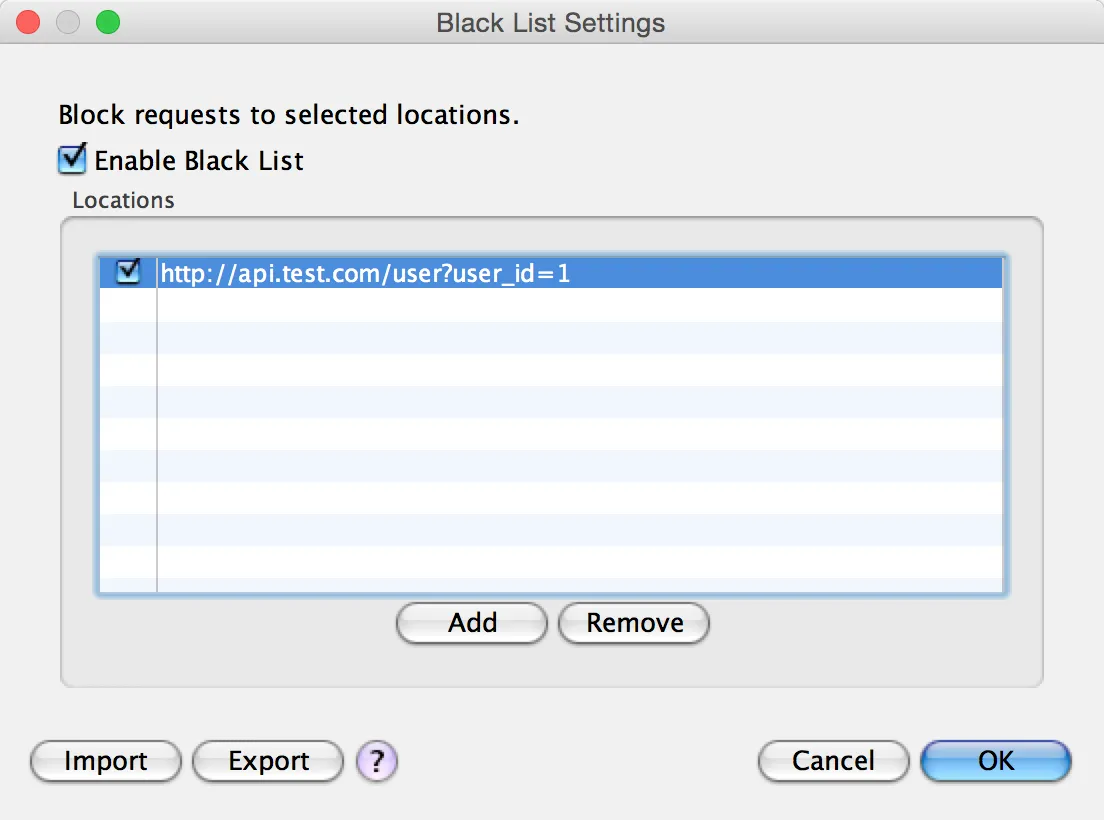Click the Enable Black List checkmark icon

tap(71, 159)
